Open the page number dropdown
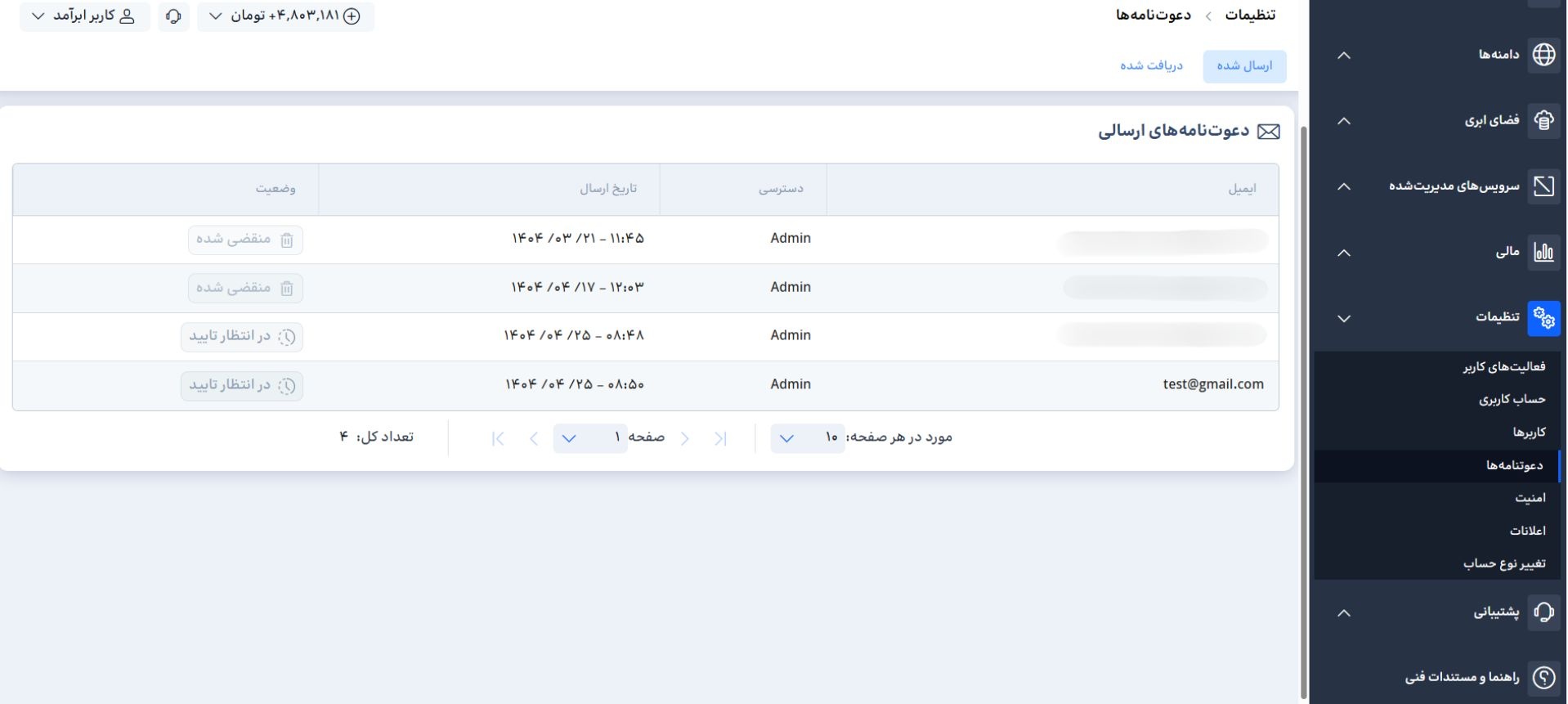 click(x=590, y=438)
